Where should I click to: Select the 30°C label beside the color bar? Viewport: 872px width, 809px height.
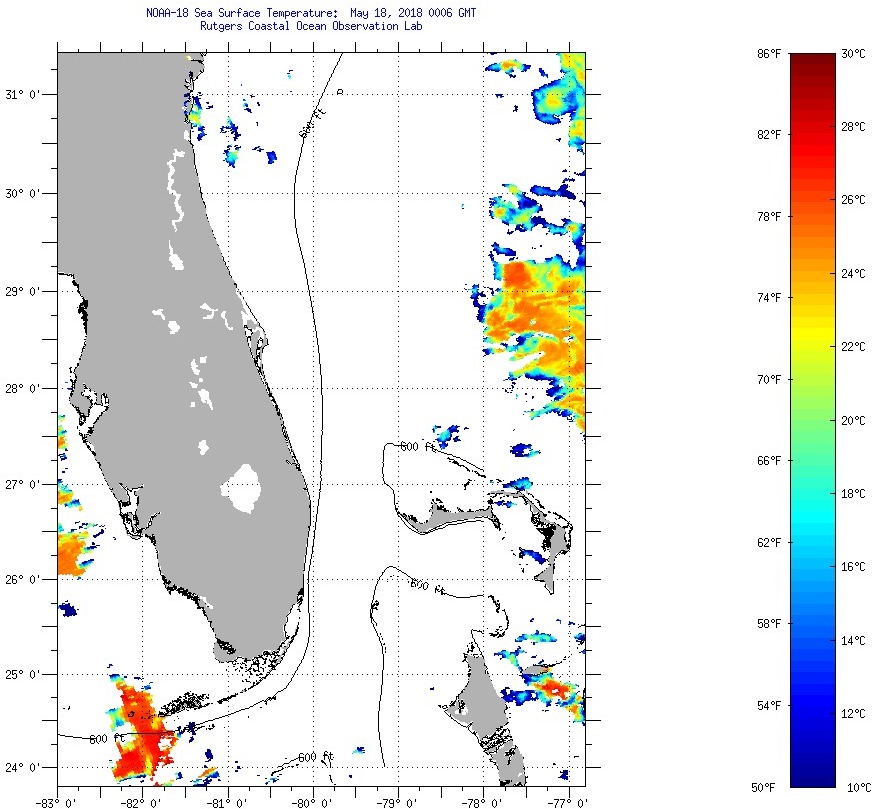coord(851,53)
